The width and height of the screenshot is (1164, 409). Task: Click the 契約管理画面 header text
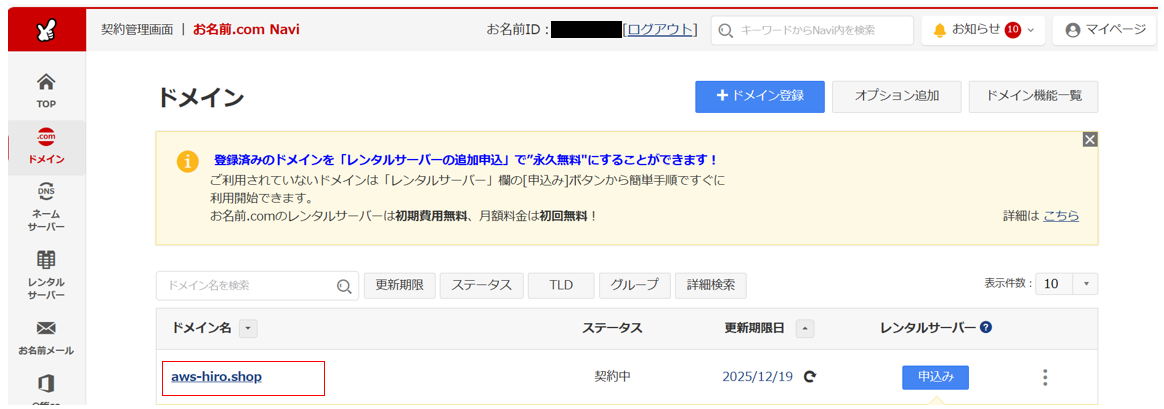click(x=137, y=30)
